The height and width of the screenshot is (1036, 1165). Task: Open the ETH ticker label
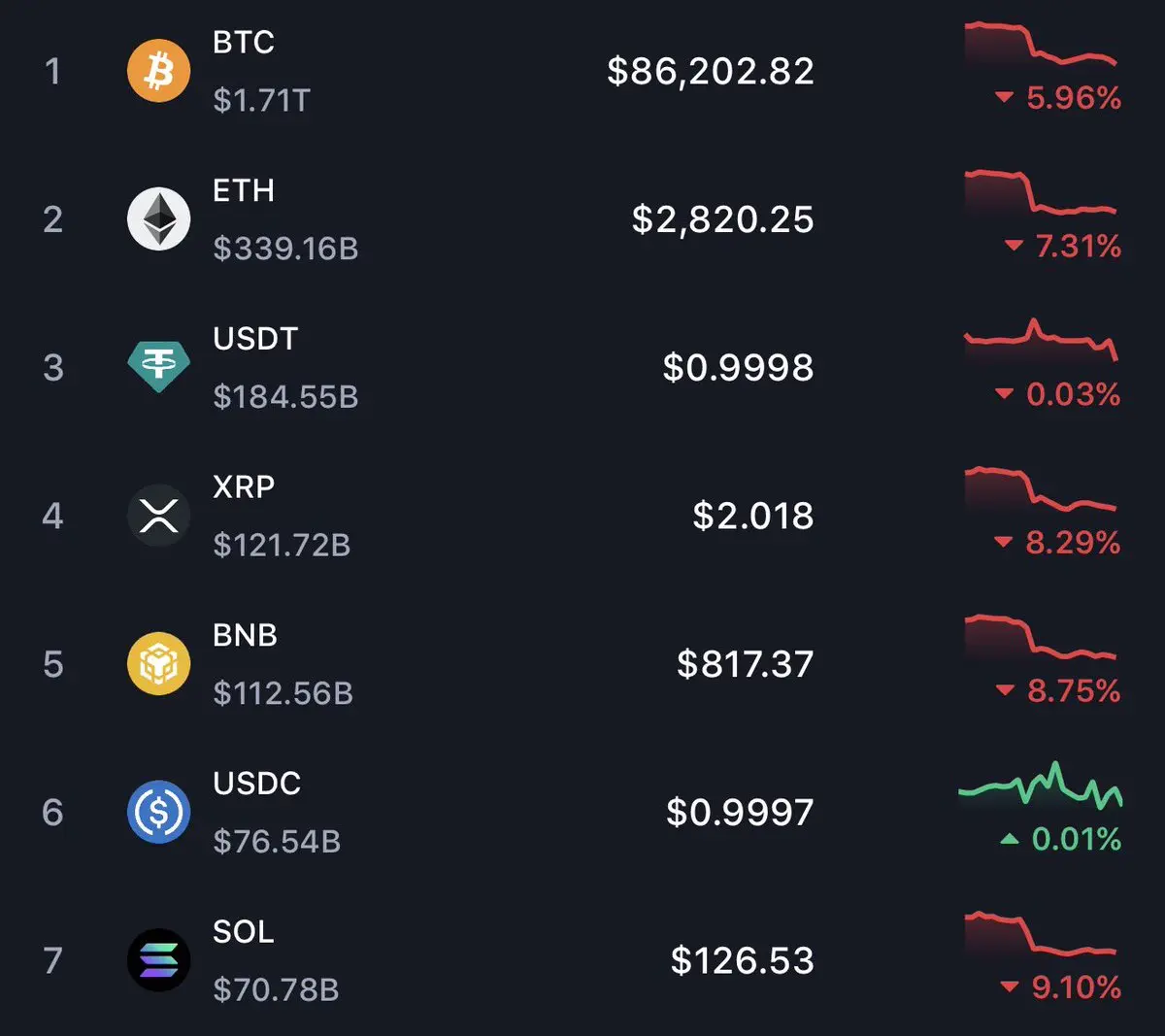pyautogui.click(x=244, y=191)
